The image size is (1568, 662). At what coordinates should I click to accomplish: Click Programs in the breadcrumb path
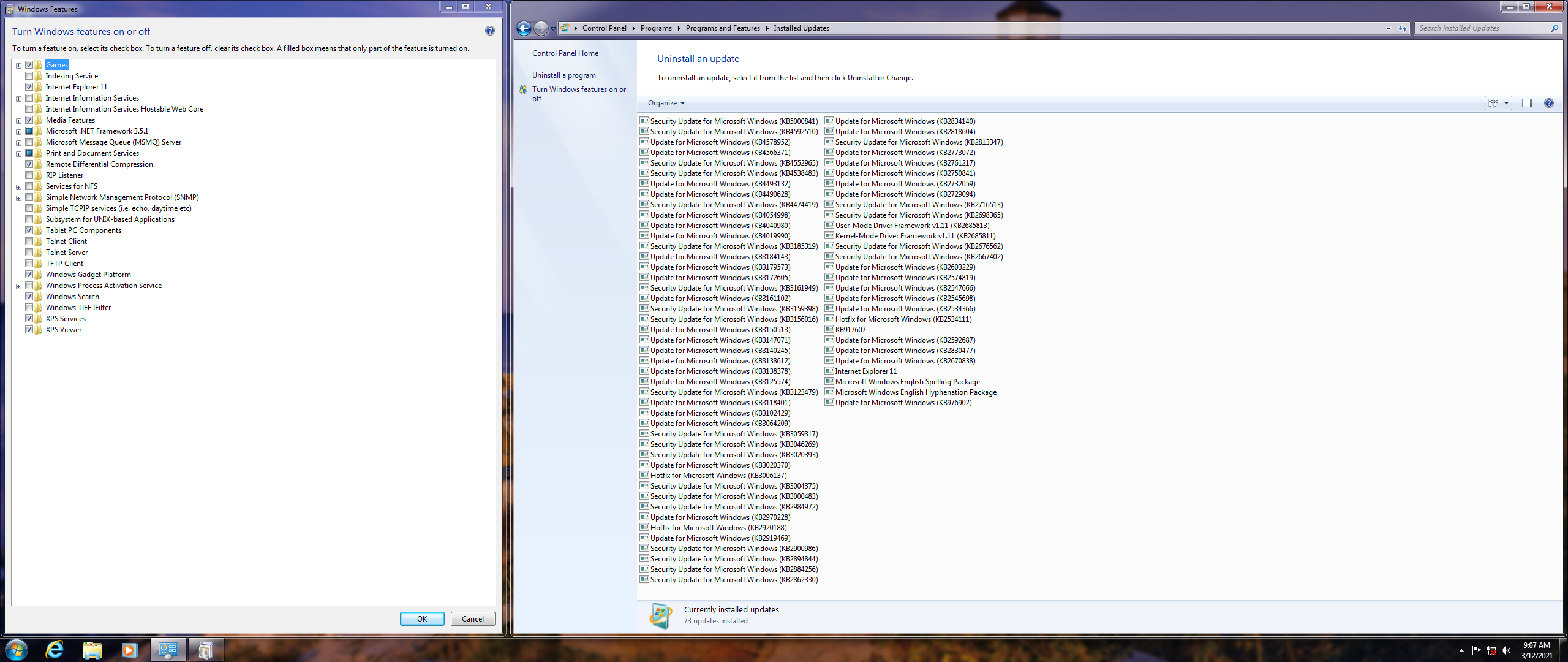tap(656, 28)
